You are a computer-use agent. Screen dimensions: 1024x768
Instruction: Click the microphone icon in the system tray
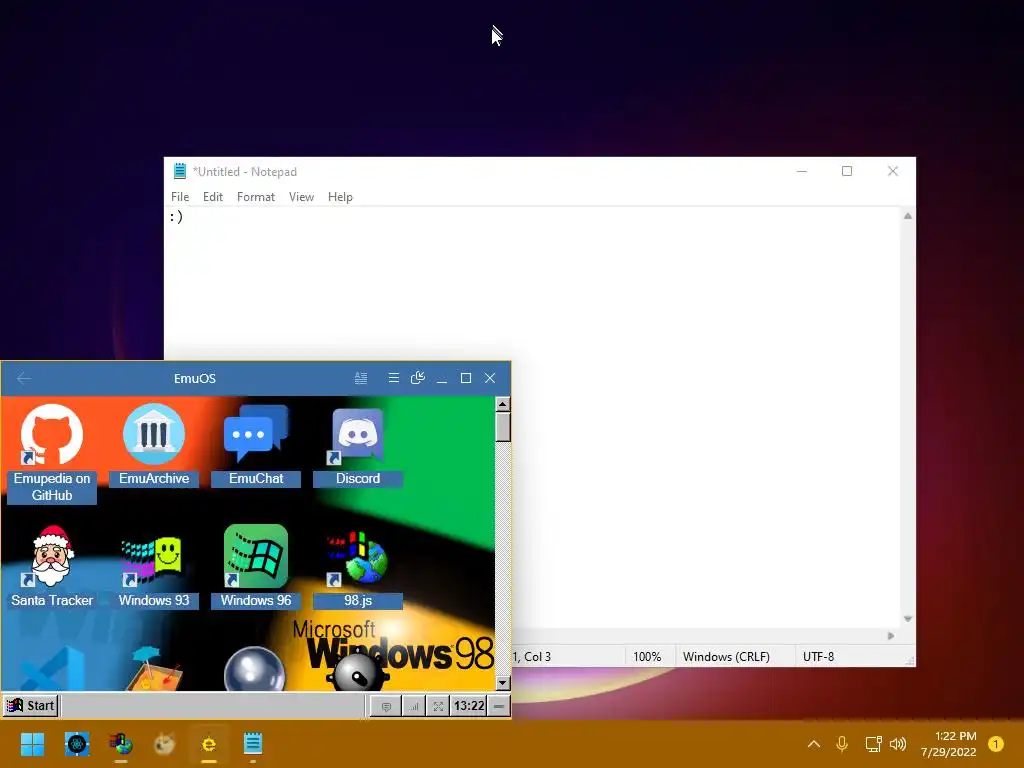(842, 744)
